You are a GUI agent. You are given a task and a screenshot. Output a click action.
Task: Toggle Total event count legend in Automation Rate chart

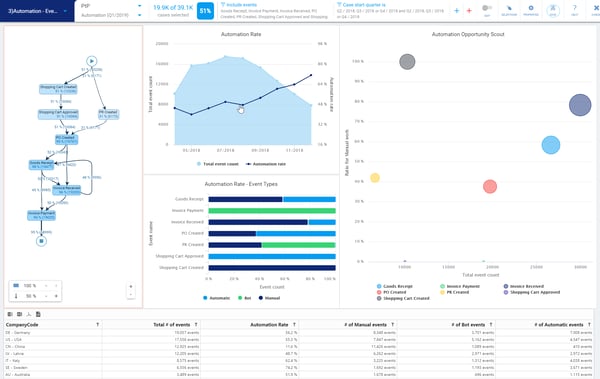pyautogui.click(x=217, y=164)
